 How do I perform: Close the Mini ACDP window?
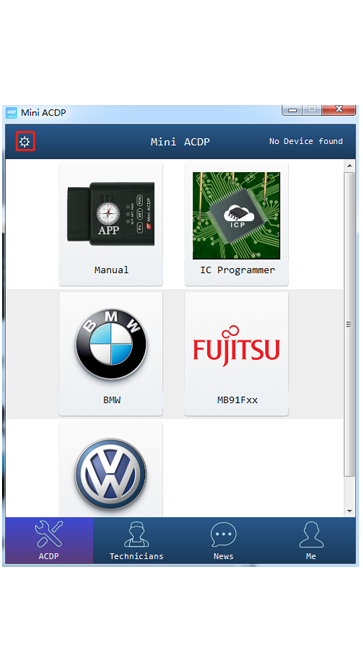338,109
